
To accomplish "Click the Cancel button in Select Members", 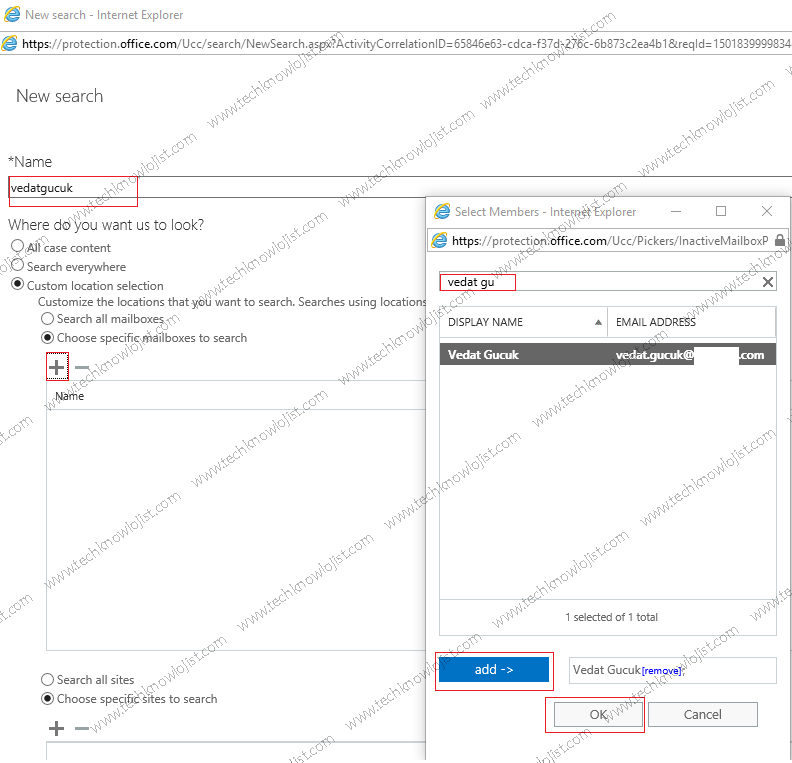I will tap(703, 715).
